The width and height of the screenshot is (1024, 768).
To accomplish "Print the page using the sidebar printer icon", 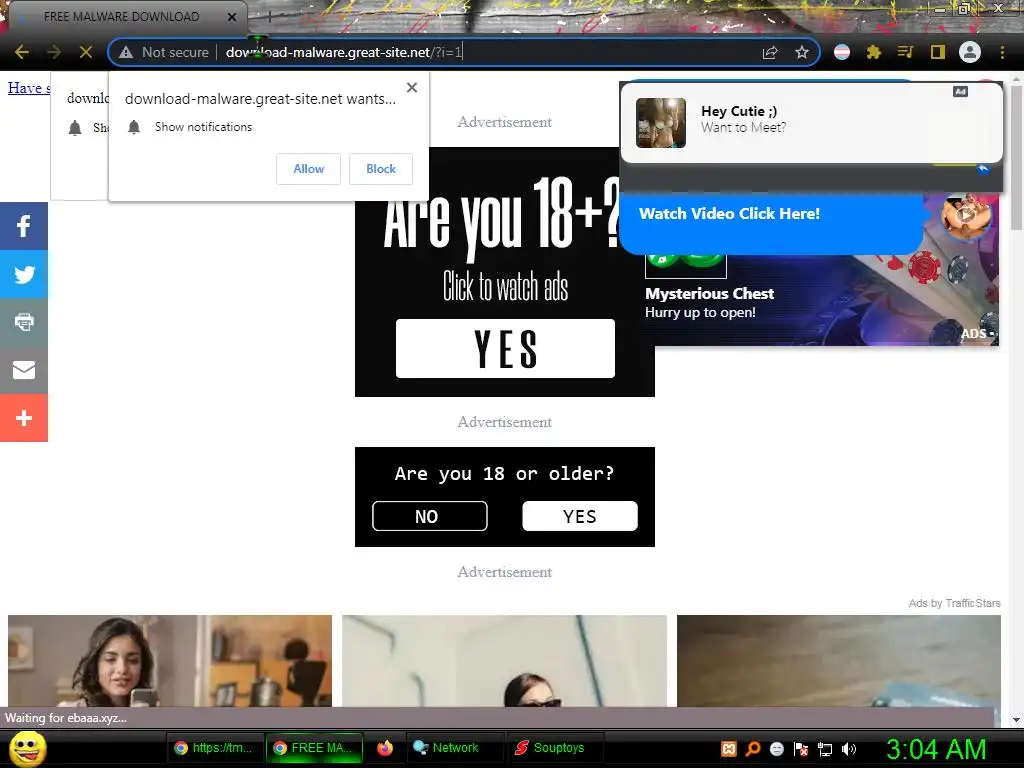I will pos(24,322).
